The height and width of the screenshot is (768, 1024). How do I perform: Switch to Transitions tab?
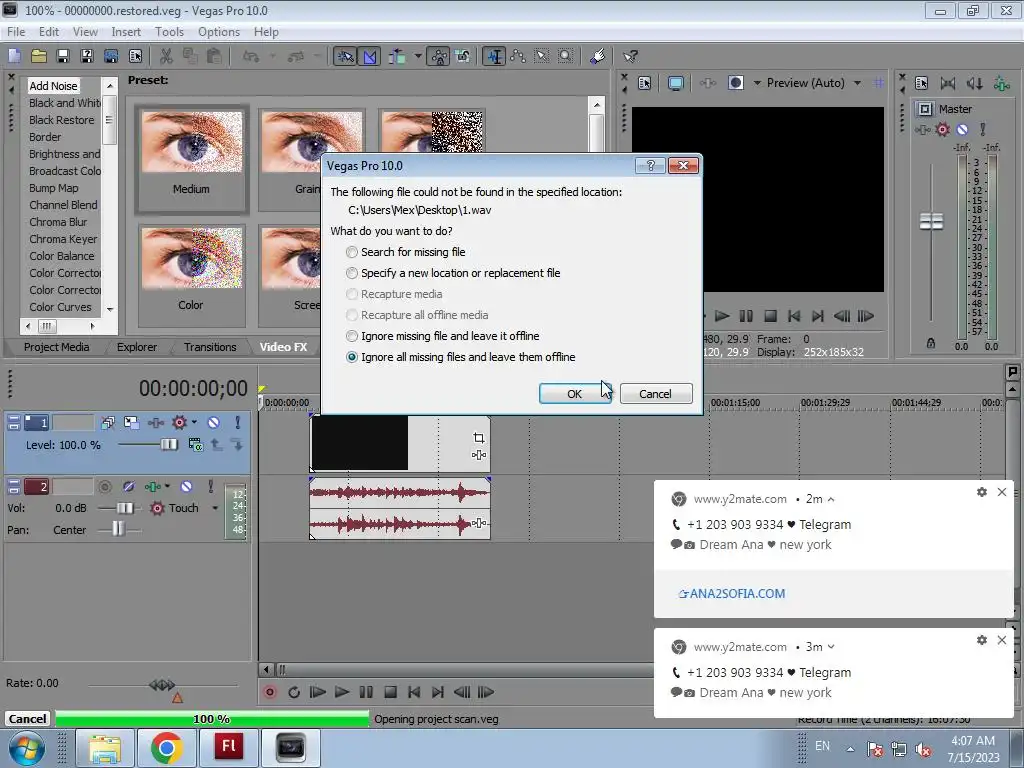[210, 347]
